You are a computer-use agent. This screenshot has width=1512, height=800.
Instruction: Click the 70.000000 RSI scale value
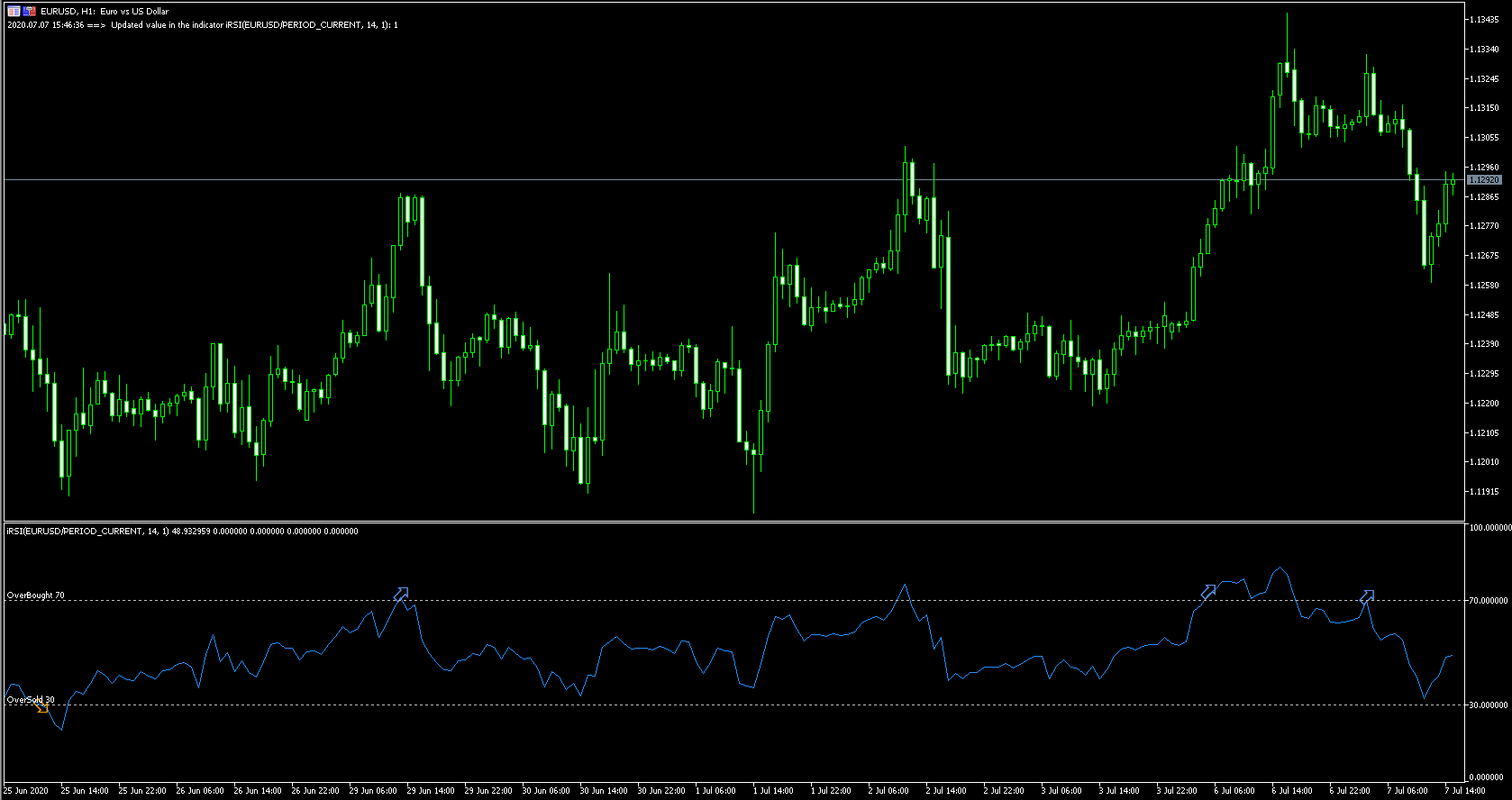click(x=1489, y=601)
